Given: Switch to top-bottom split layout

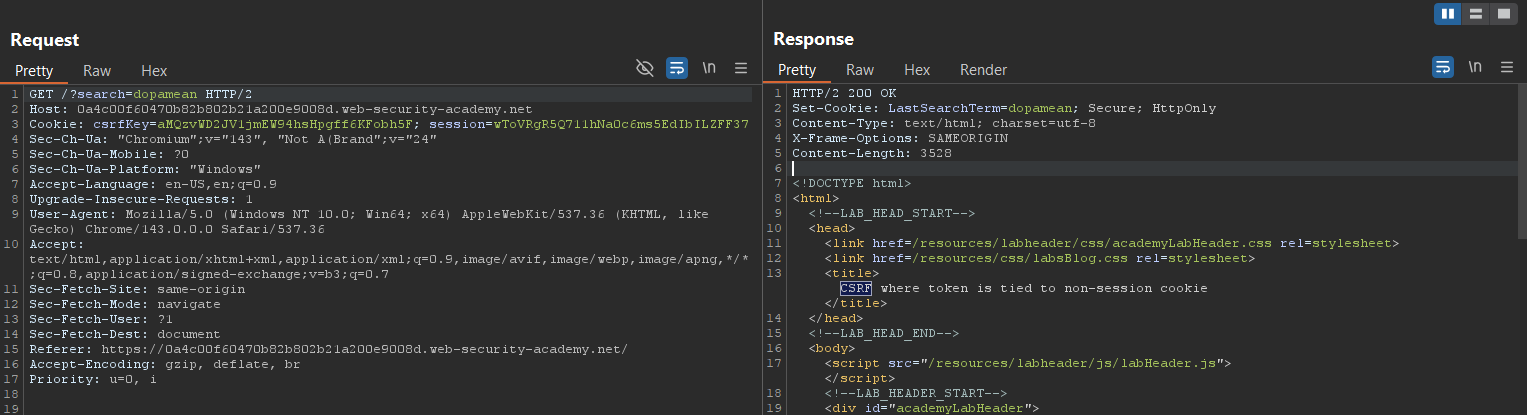Looking at the screenshot, I should click(1475, 14).
